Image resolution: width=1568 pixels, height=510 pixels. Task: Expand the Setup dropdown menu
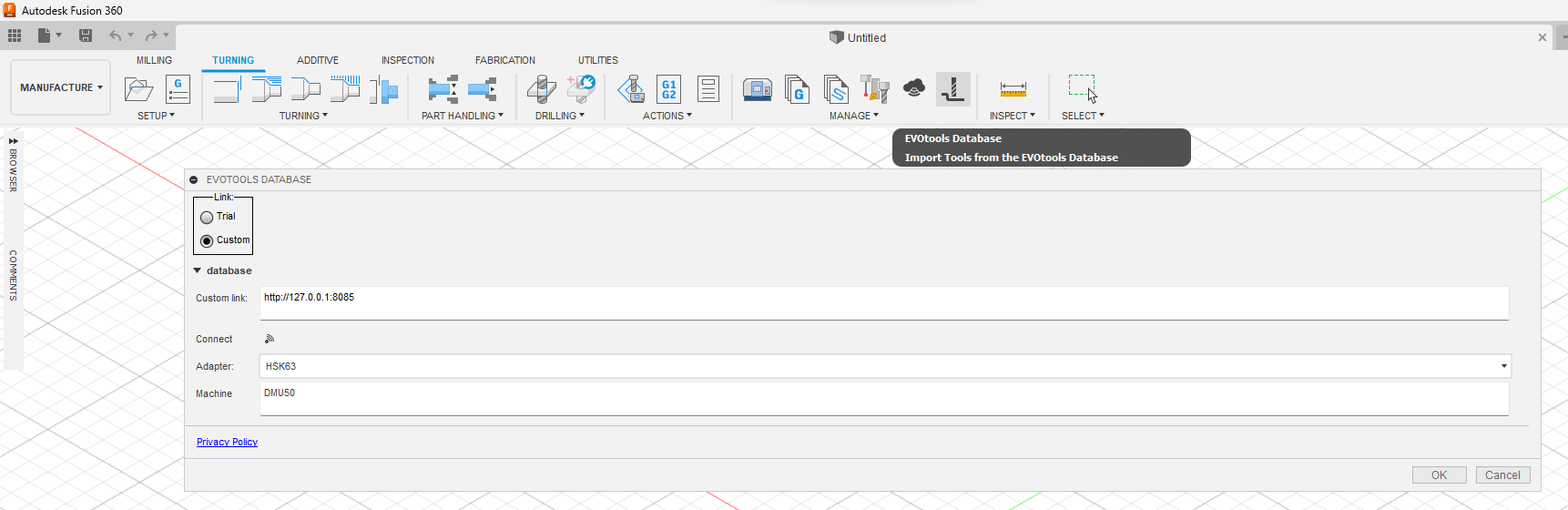156,116
